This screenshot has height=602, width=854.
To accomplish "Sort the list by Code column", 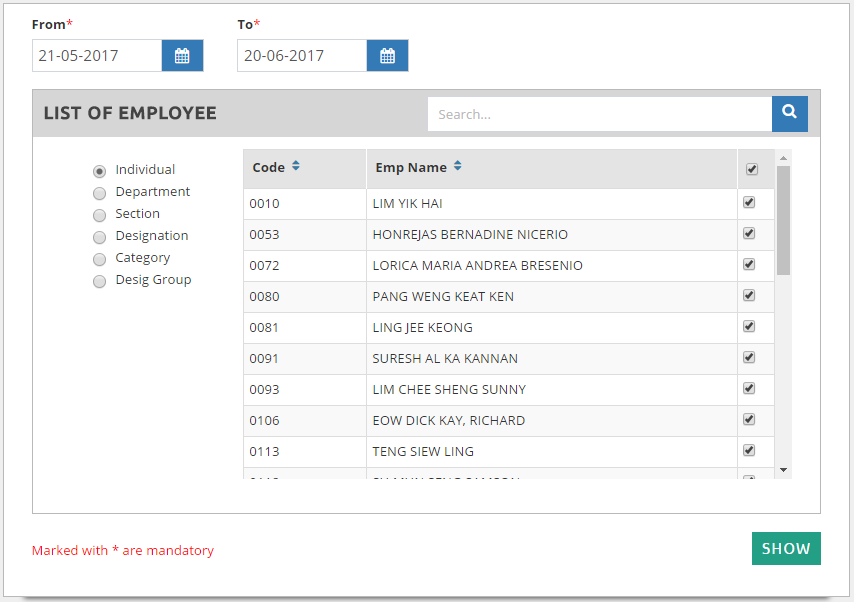I will (296, 167).
